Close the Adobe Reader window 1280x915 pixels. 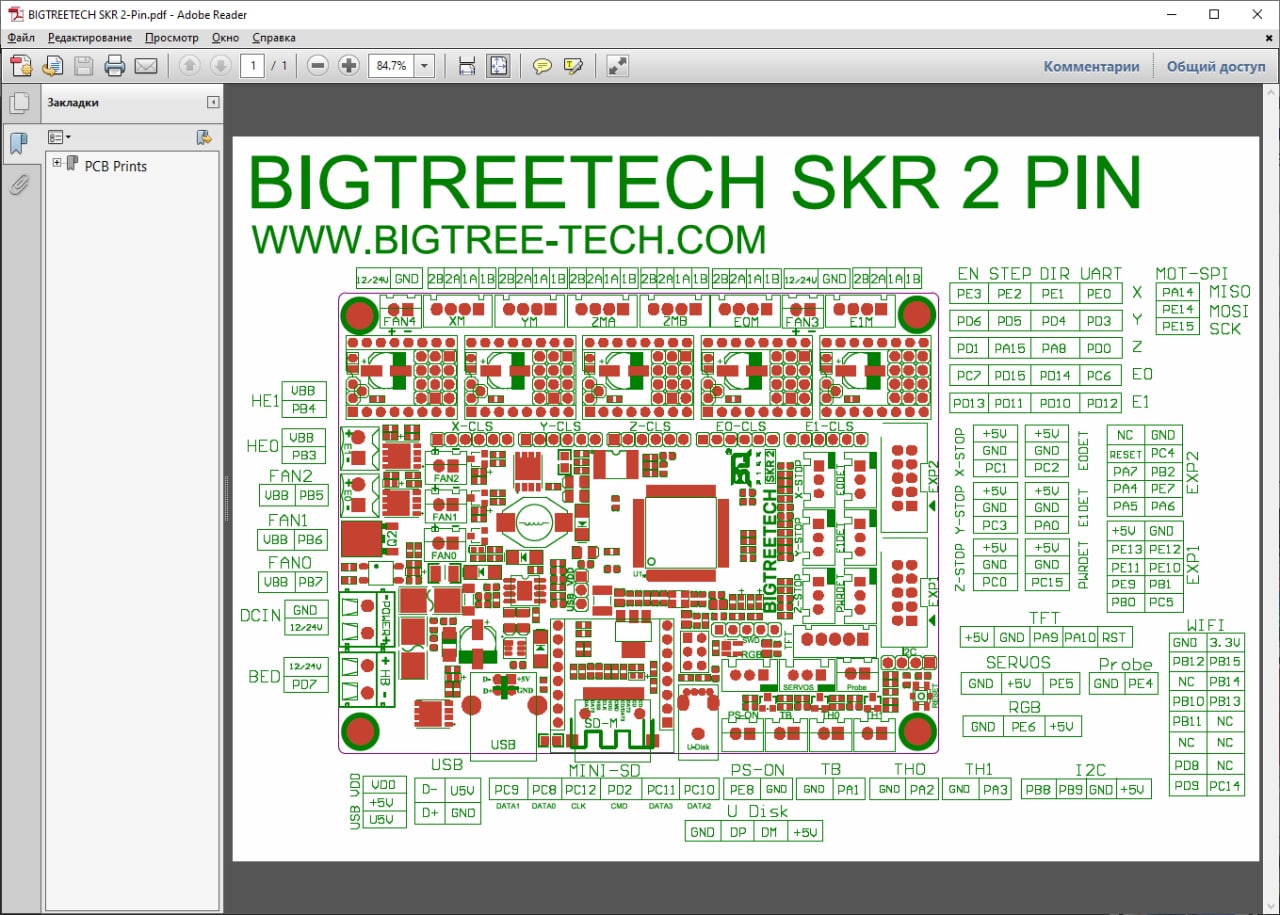(1257, 14)
